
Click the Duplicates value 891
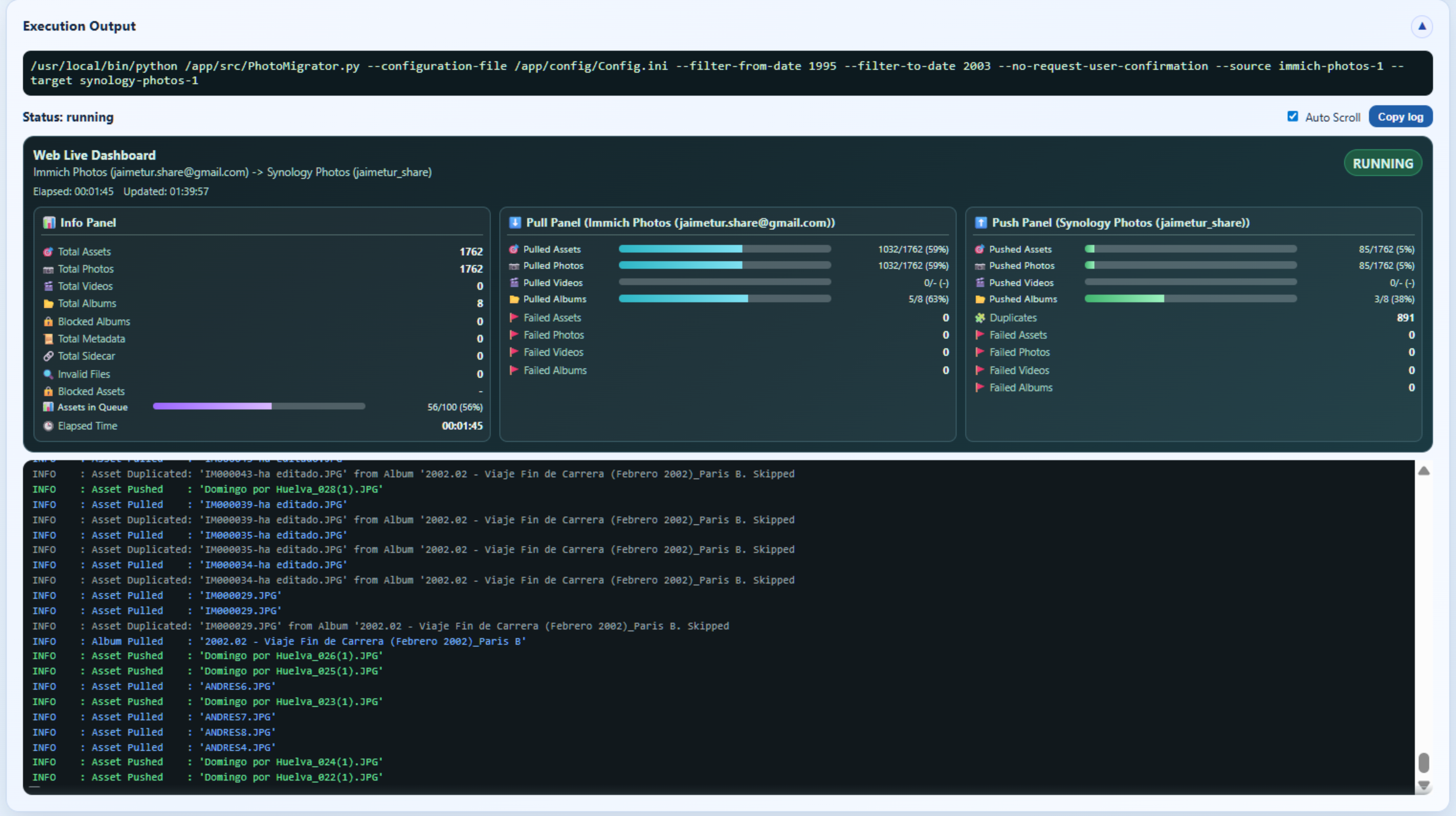pos(1405,318)
